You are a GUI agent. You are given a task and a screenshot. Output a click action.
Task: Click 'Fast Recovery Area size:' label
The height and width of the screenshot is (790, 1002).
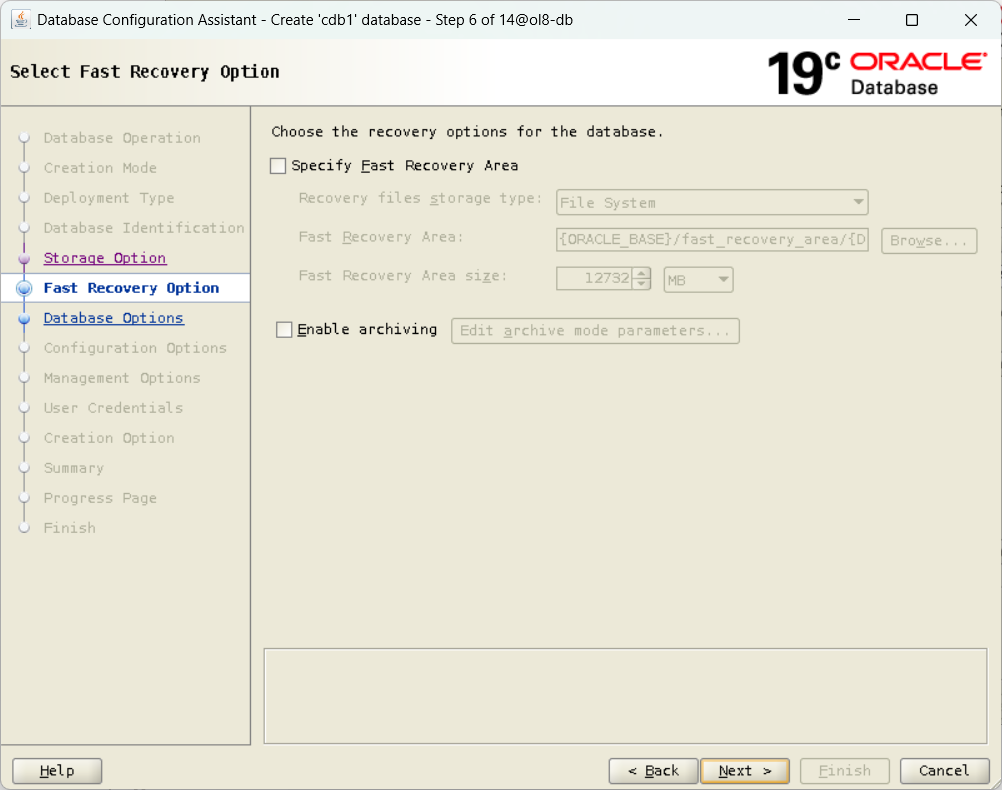pos(403,275)
